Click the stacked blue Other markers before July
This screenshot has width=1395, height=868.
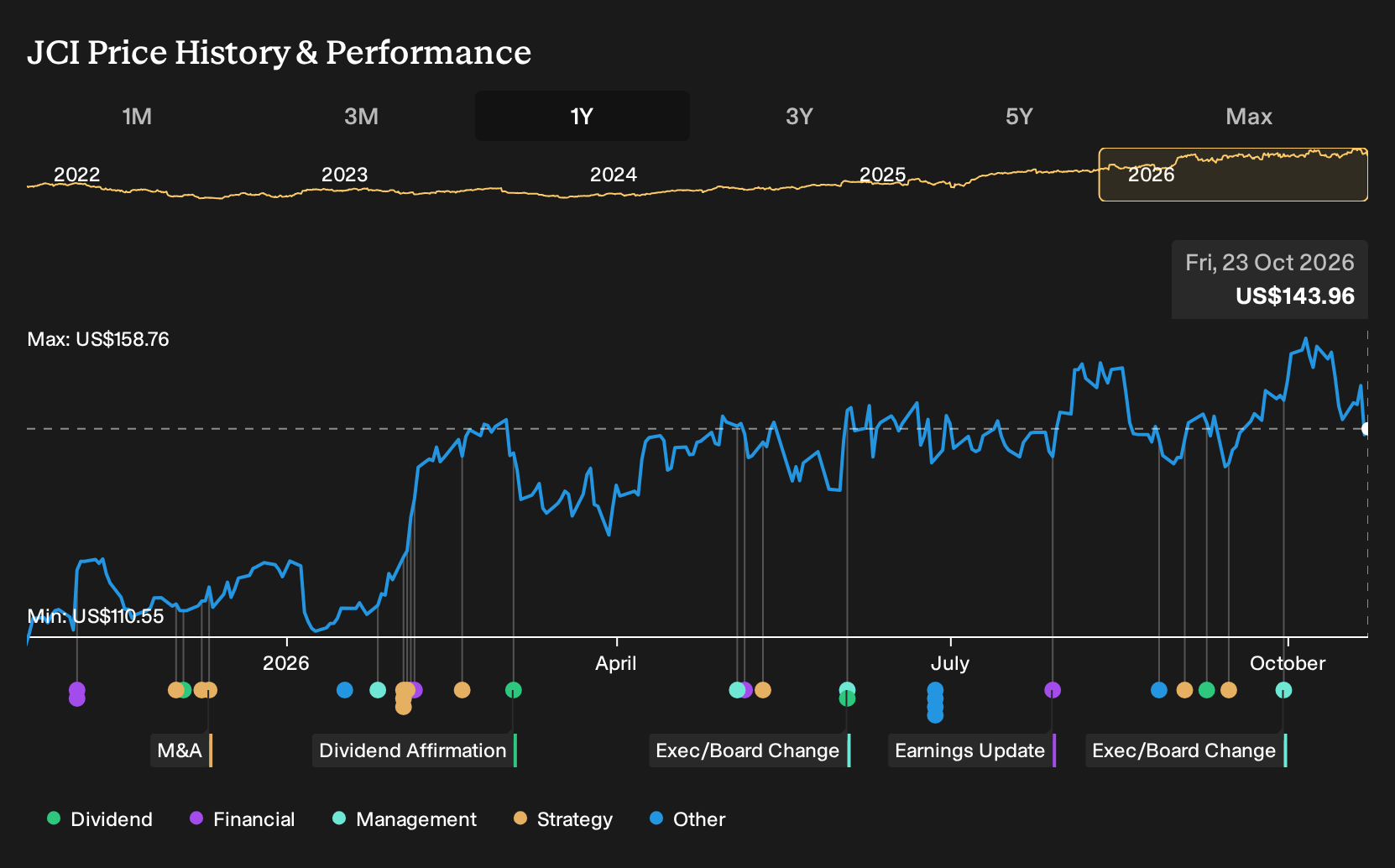coord(935,703)
